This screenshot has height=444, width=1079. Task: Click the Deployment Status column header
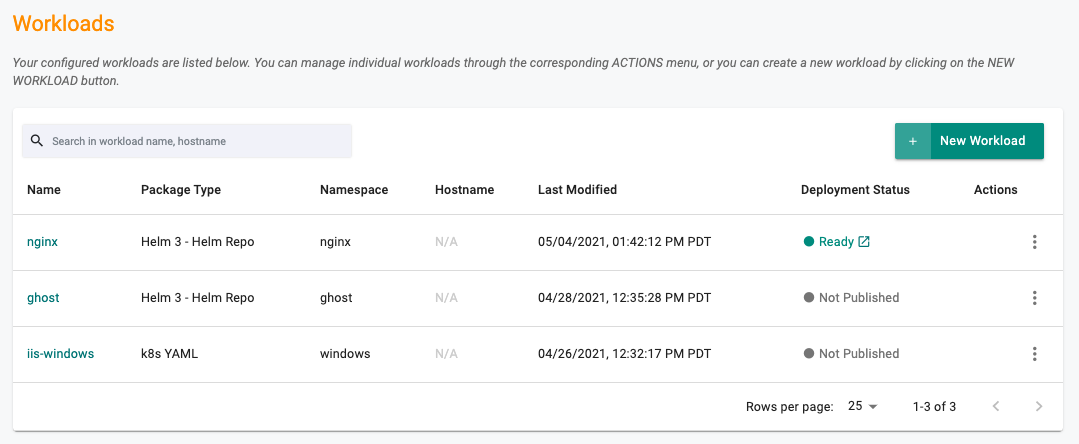click(x=855, y=189)
